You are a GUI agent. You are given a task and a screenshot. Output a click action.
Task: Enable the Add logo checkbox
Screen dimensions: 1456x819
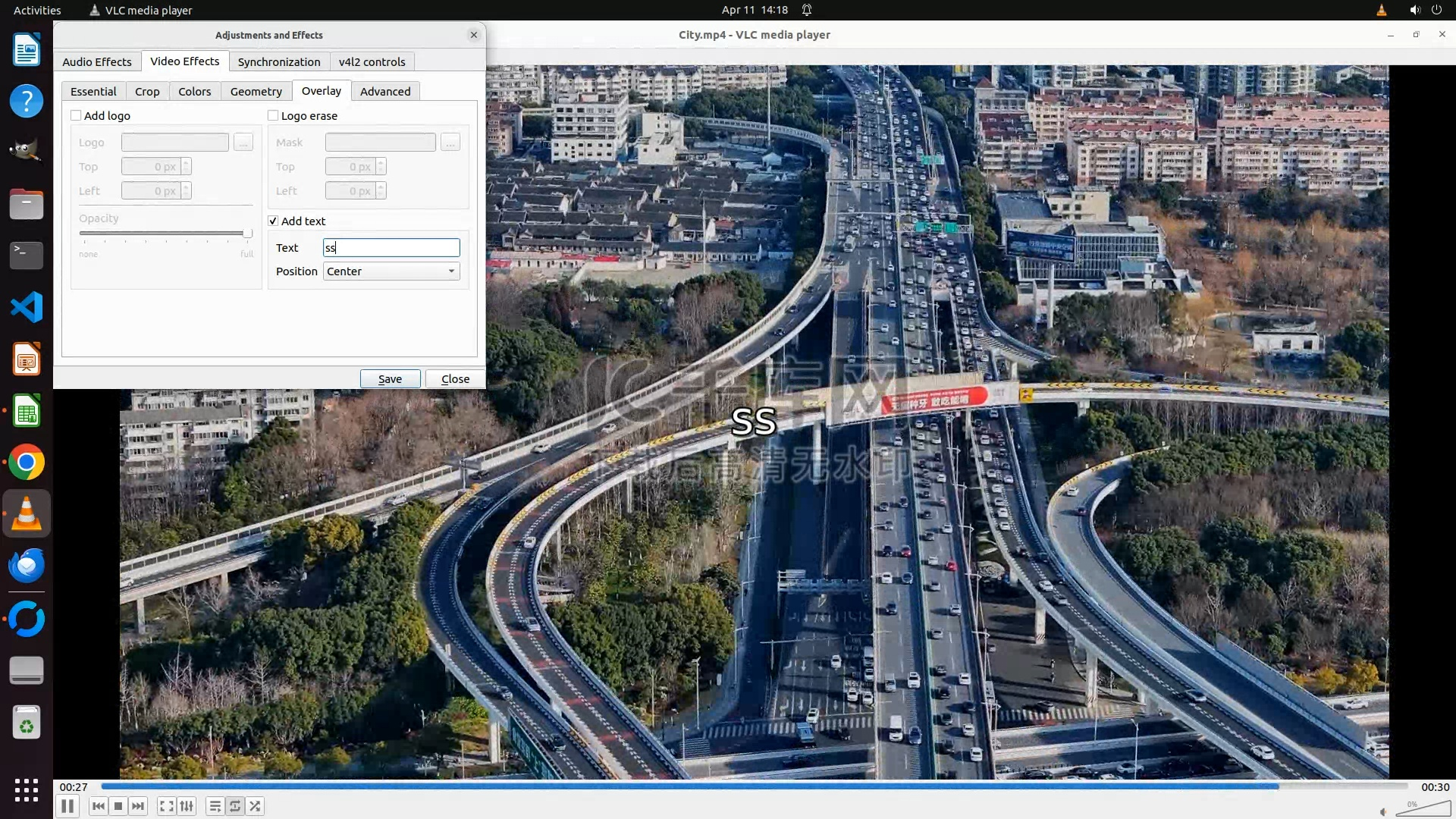point(76,115)
